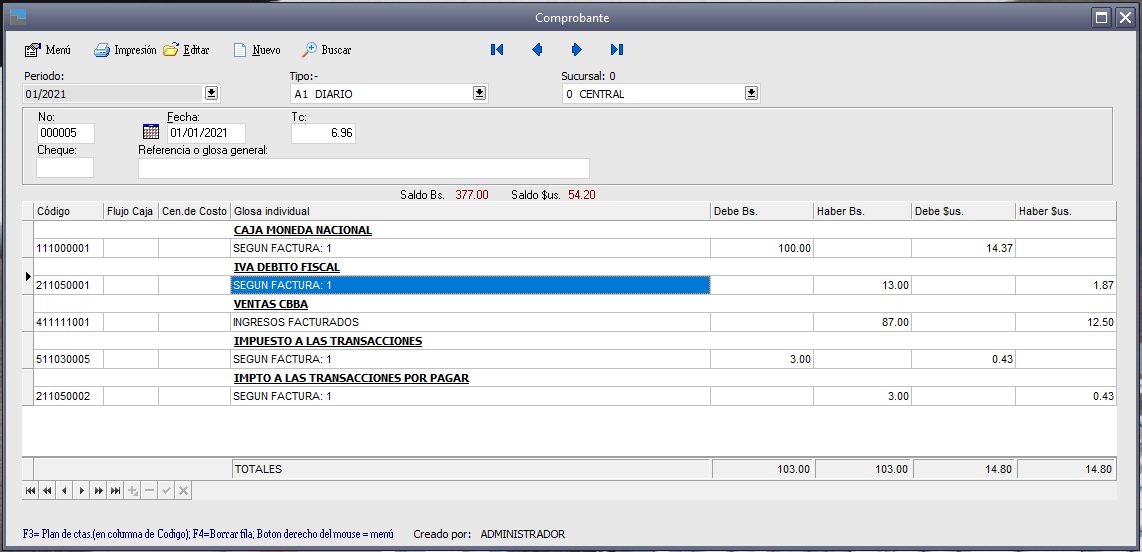Select code cell 211050002
Image resolution: width=1142 pixels, height=552 pixels.
[x=68, y=396]
